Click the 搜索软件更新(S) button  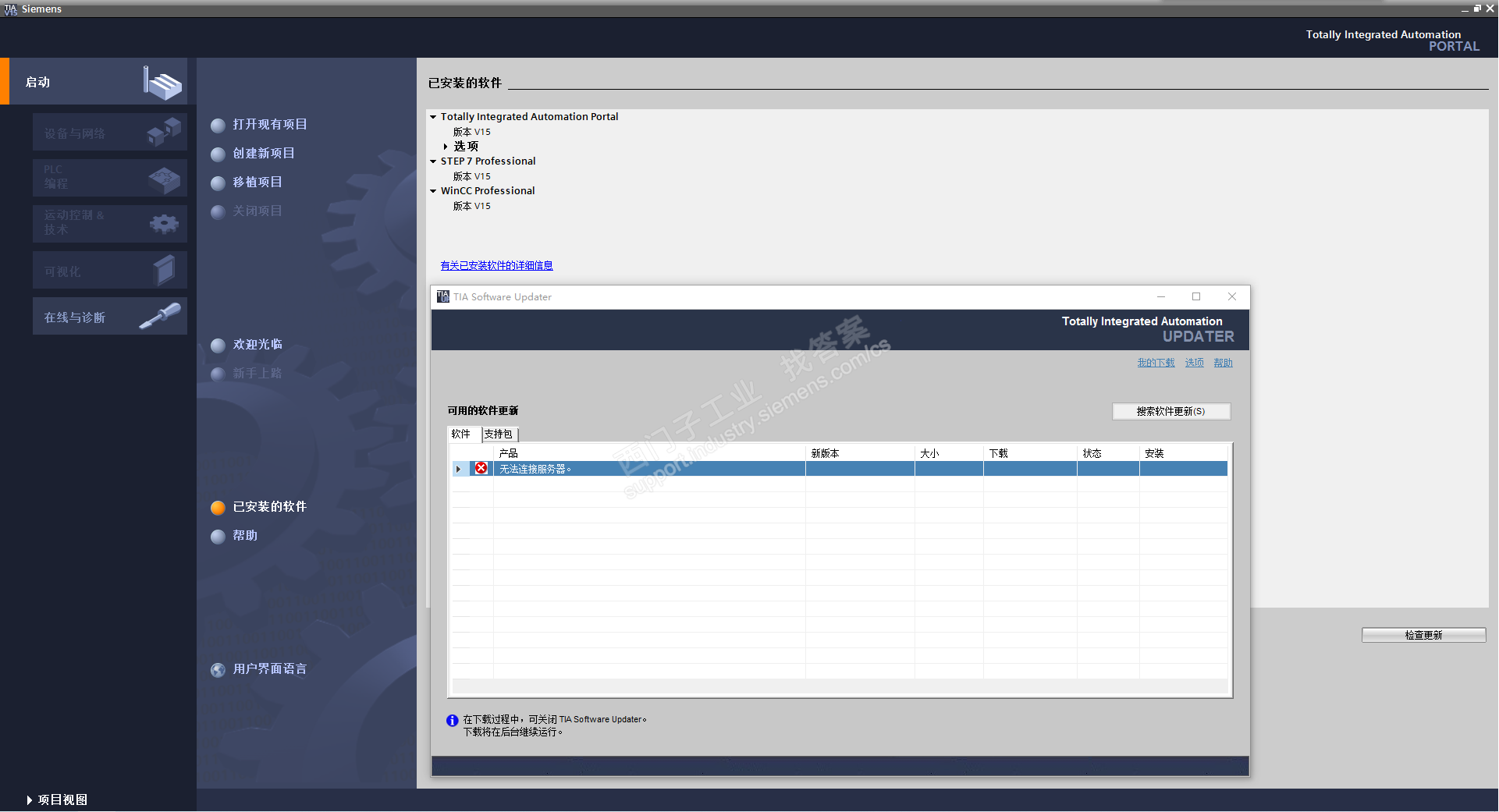1171,412
